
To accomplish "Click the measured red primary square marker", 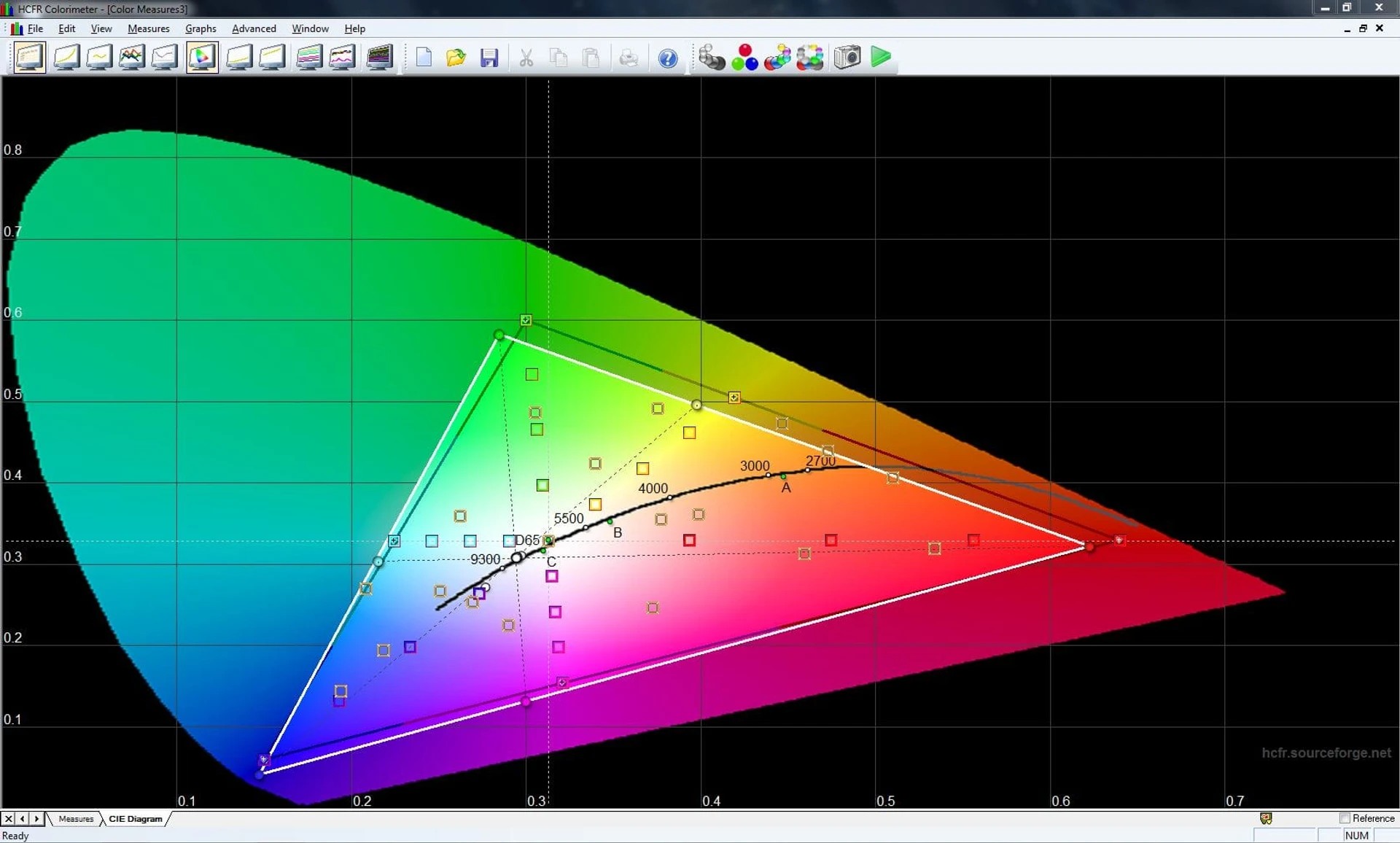I will coord(1119,540).
